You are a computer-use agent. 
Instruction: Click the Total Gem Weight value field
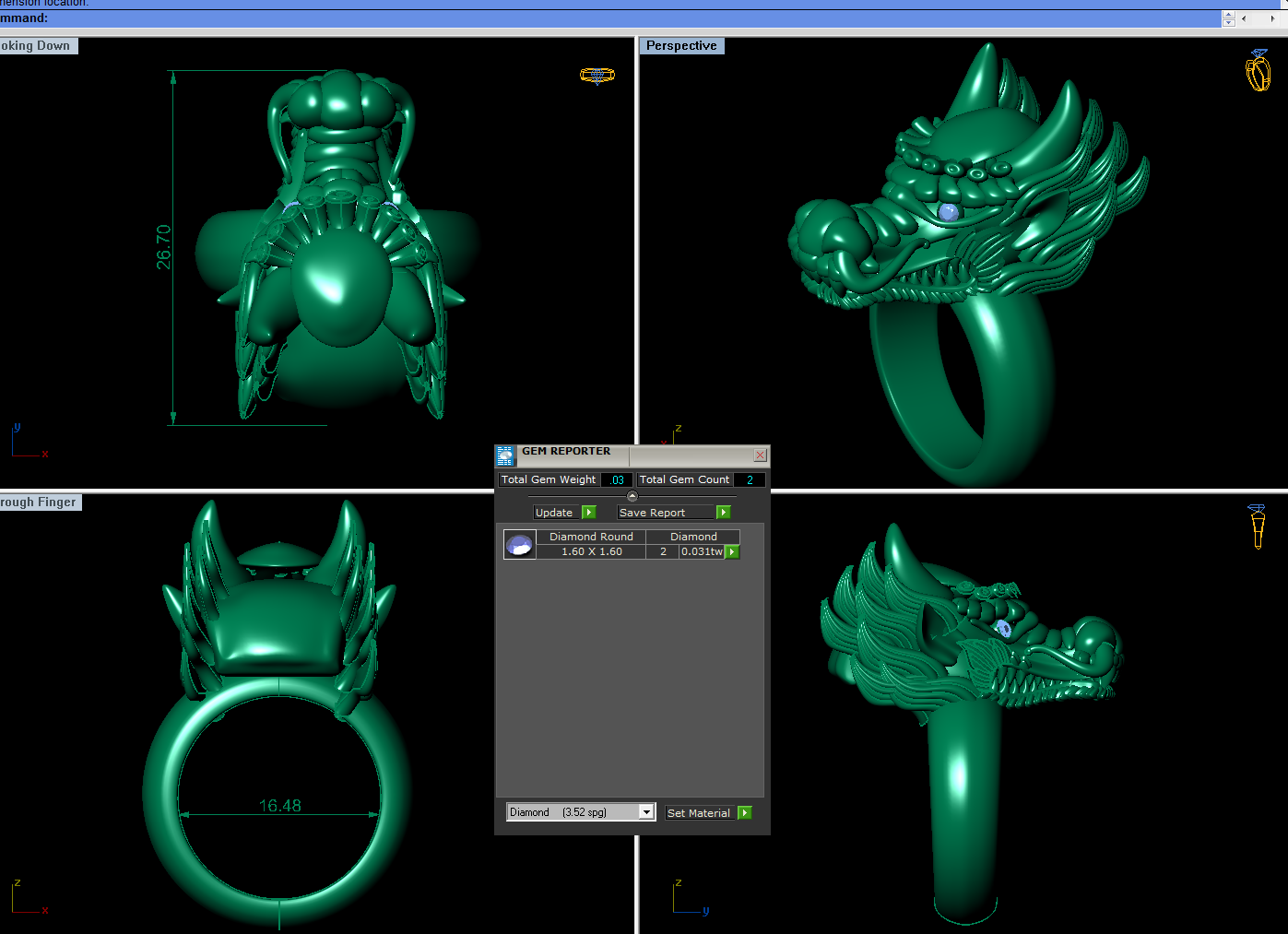tap(617, 479)
